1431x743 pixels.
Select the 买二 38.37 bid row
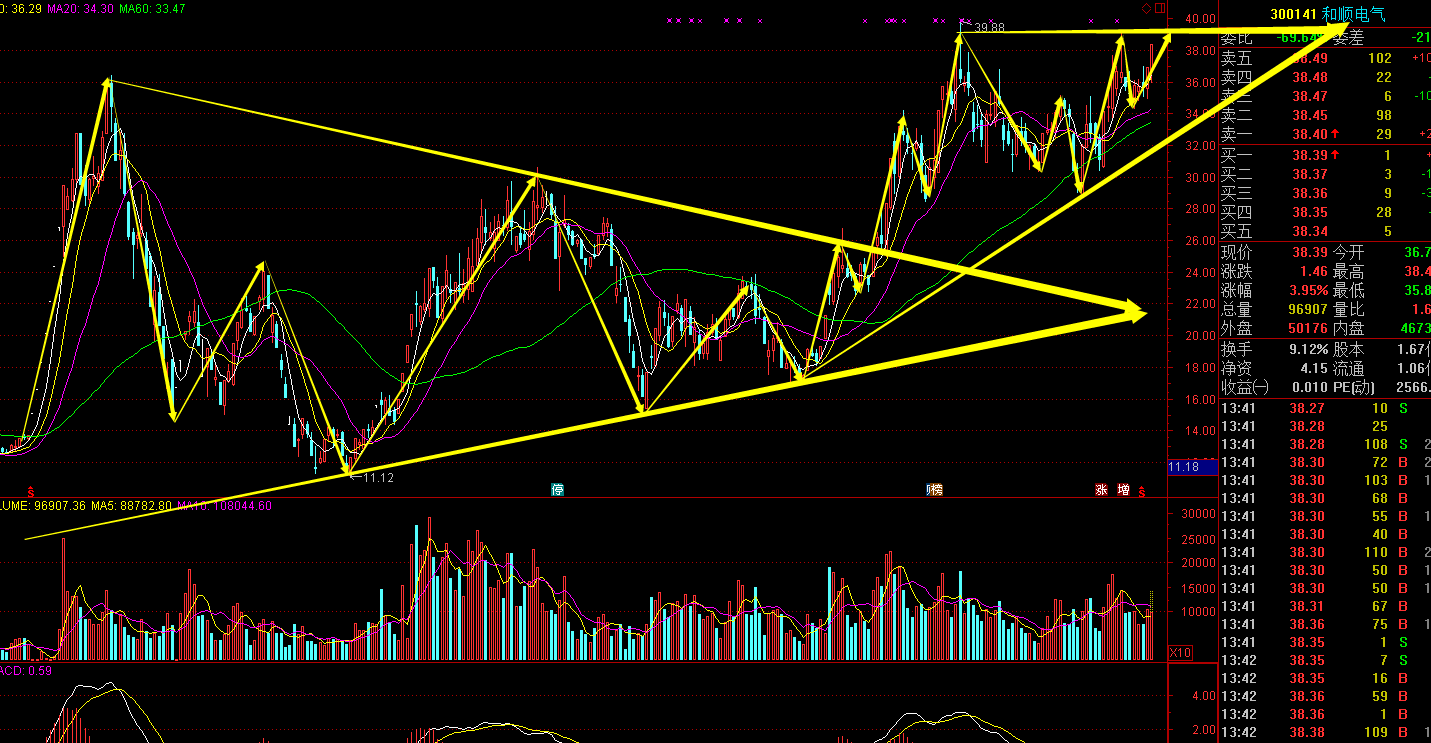1325,175
